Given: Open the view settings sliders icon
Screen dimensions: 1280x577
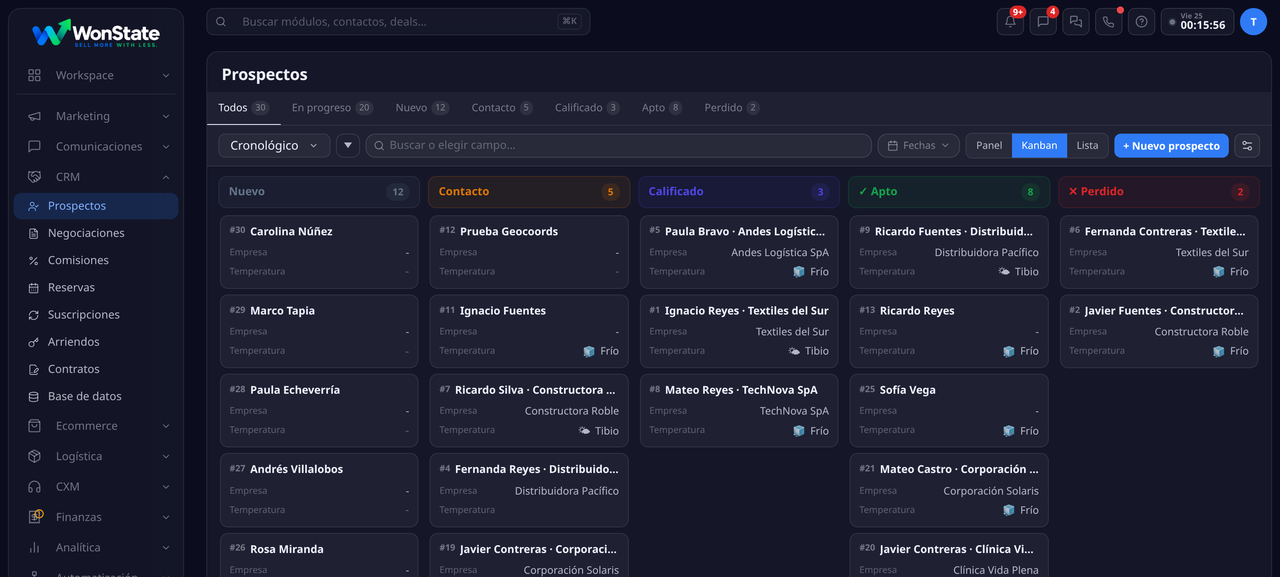Looking at the screenshot, I should pos(1247,146).
